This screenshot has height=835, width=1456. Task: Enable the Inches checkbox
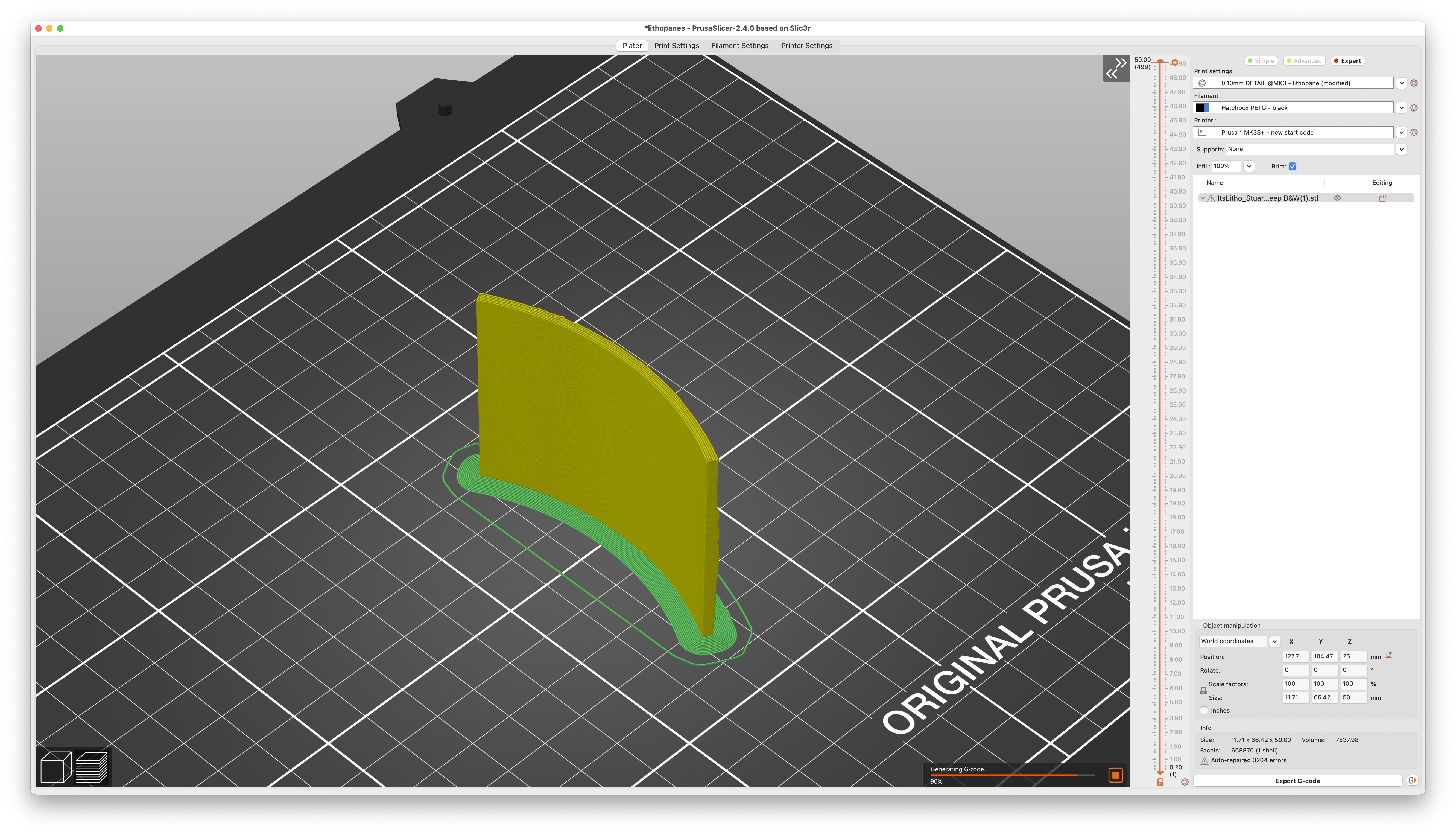1203,710
